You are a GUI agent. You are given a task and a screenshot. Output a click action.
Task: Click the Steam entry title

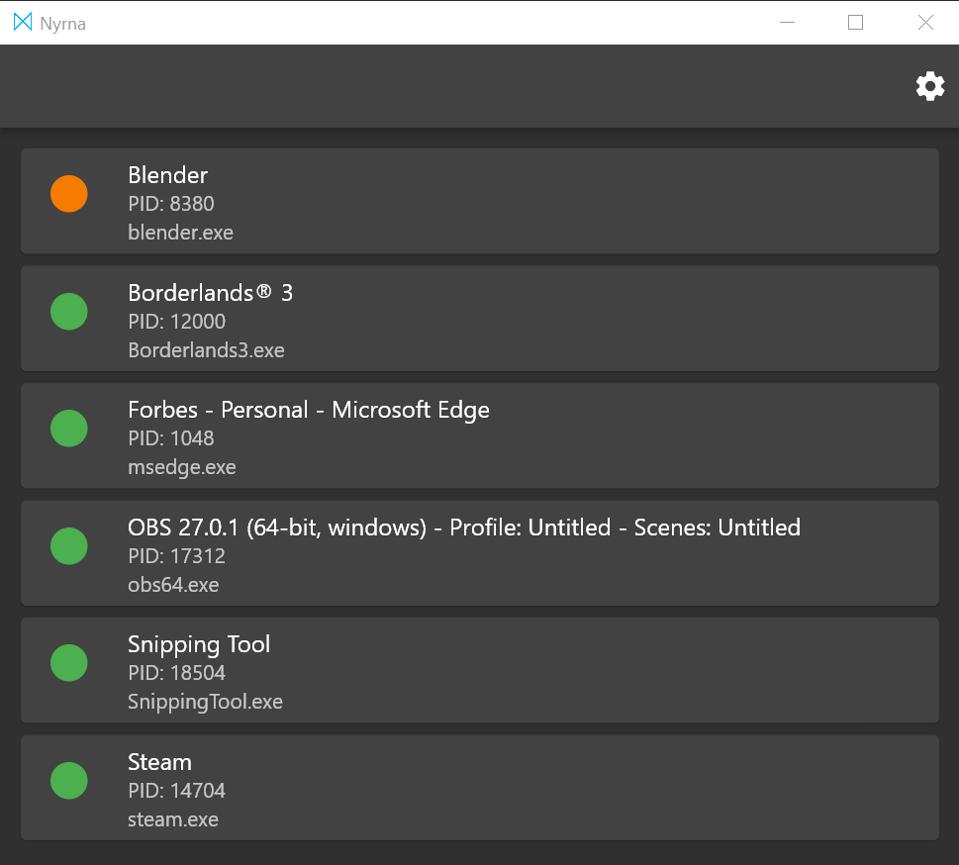coord(159,762)
